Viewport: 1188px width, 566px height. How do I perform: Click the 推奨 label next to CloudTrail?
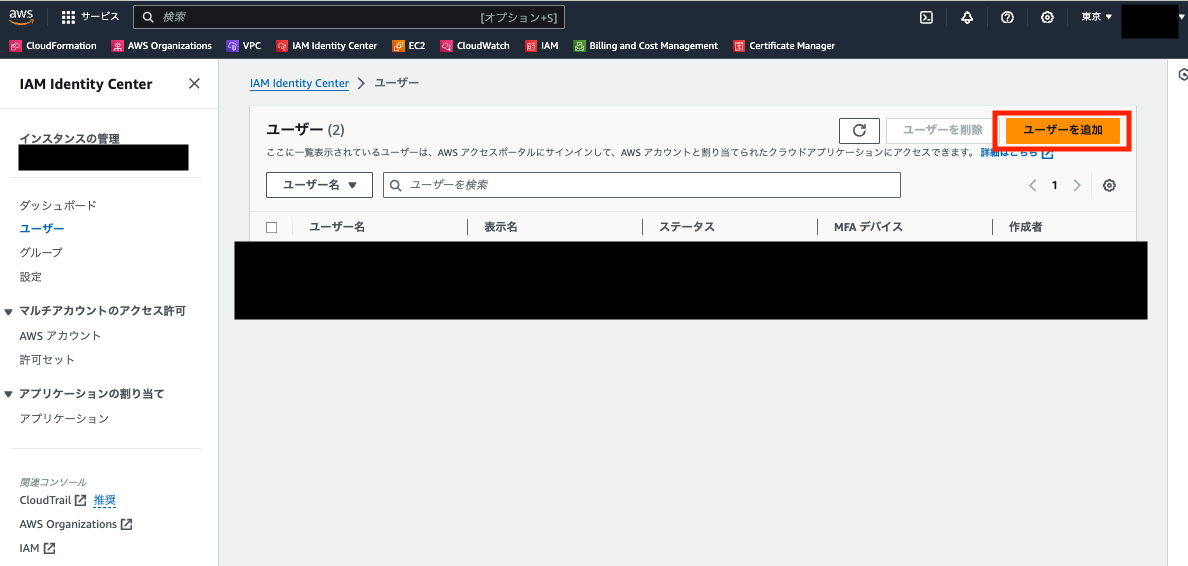point(105,500)
